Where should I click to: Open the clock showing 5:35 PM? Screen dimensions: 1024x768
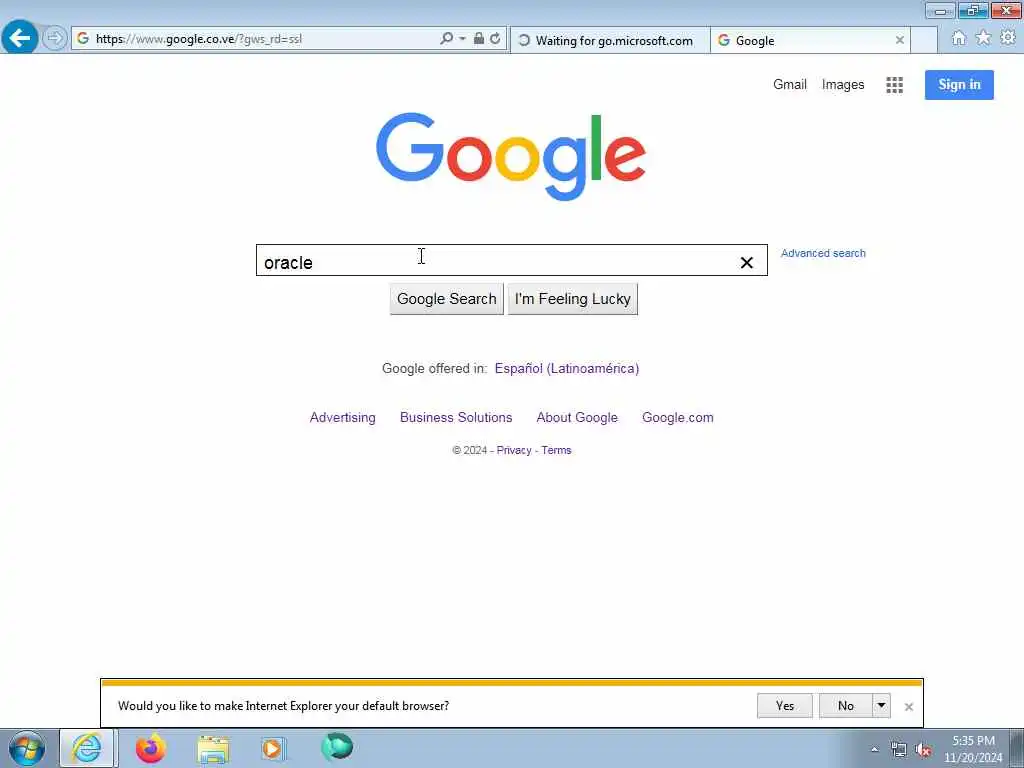972,749
